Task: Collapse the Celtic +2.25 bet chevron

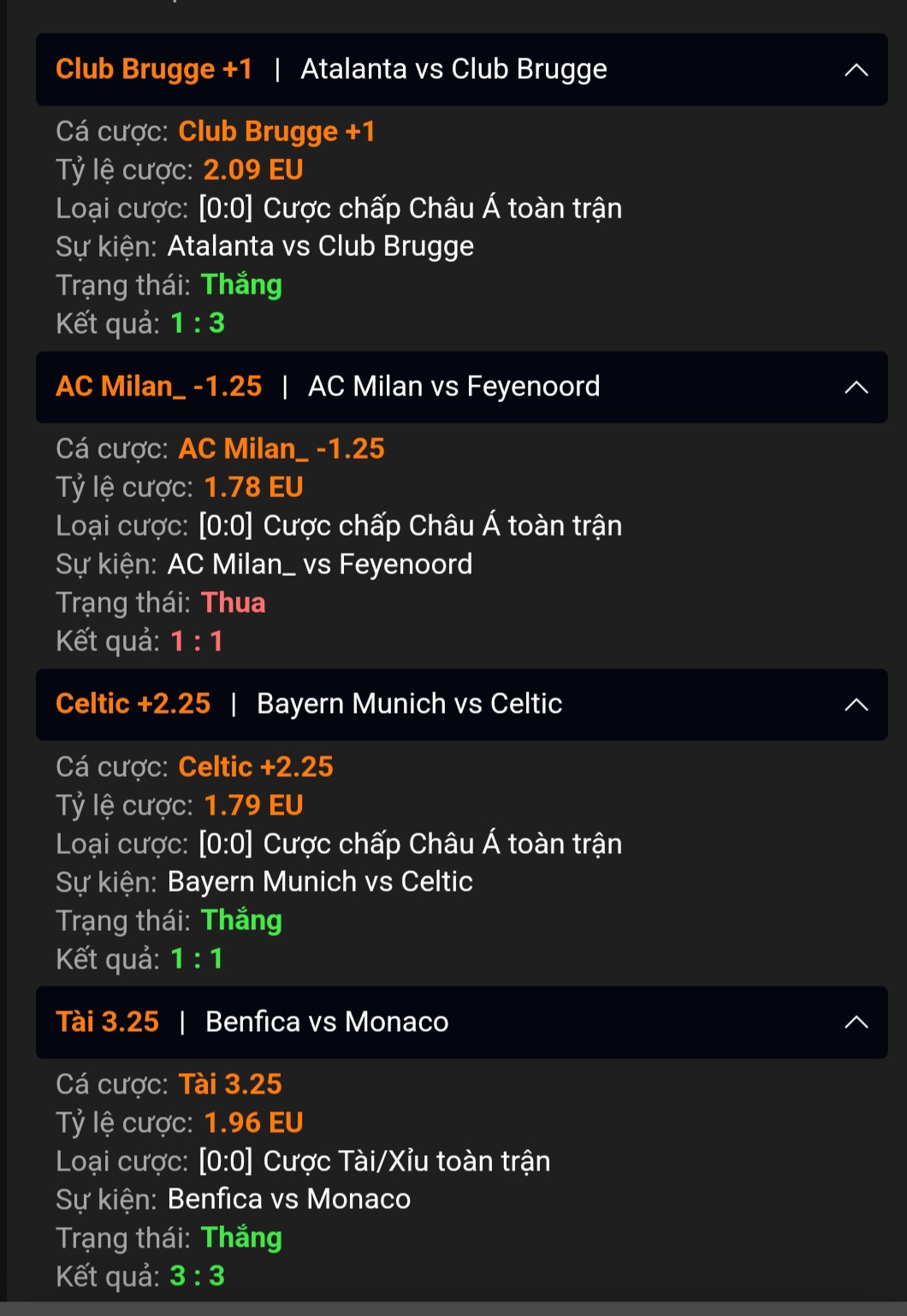Action: tap(856, 705)
